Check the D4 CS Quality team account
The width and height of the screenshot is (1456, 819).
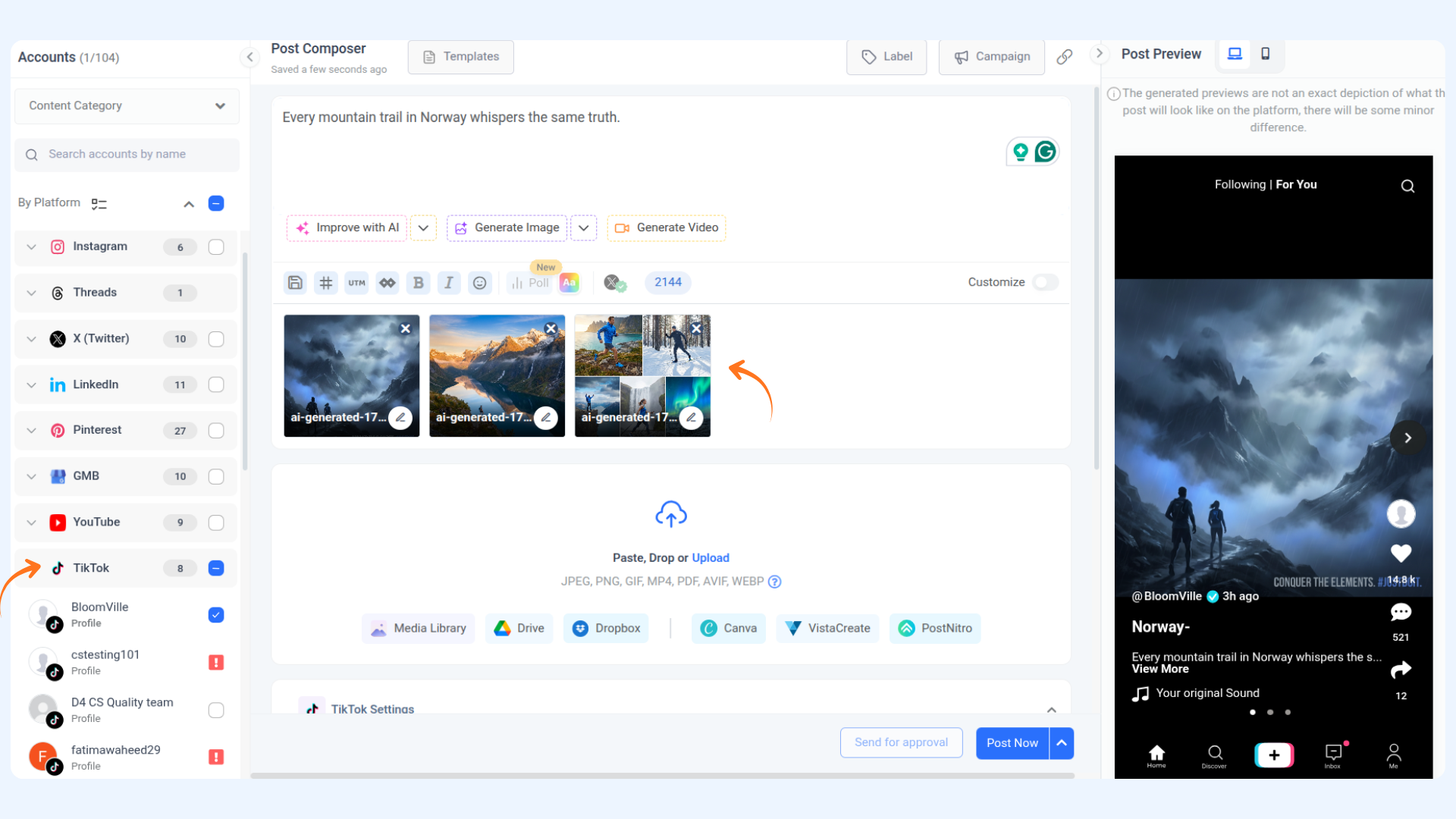(216, 711)
